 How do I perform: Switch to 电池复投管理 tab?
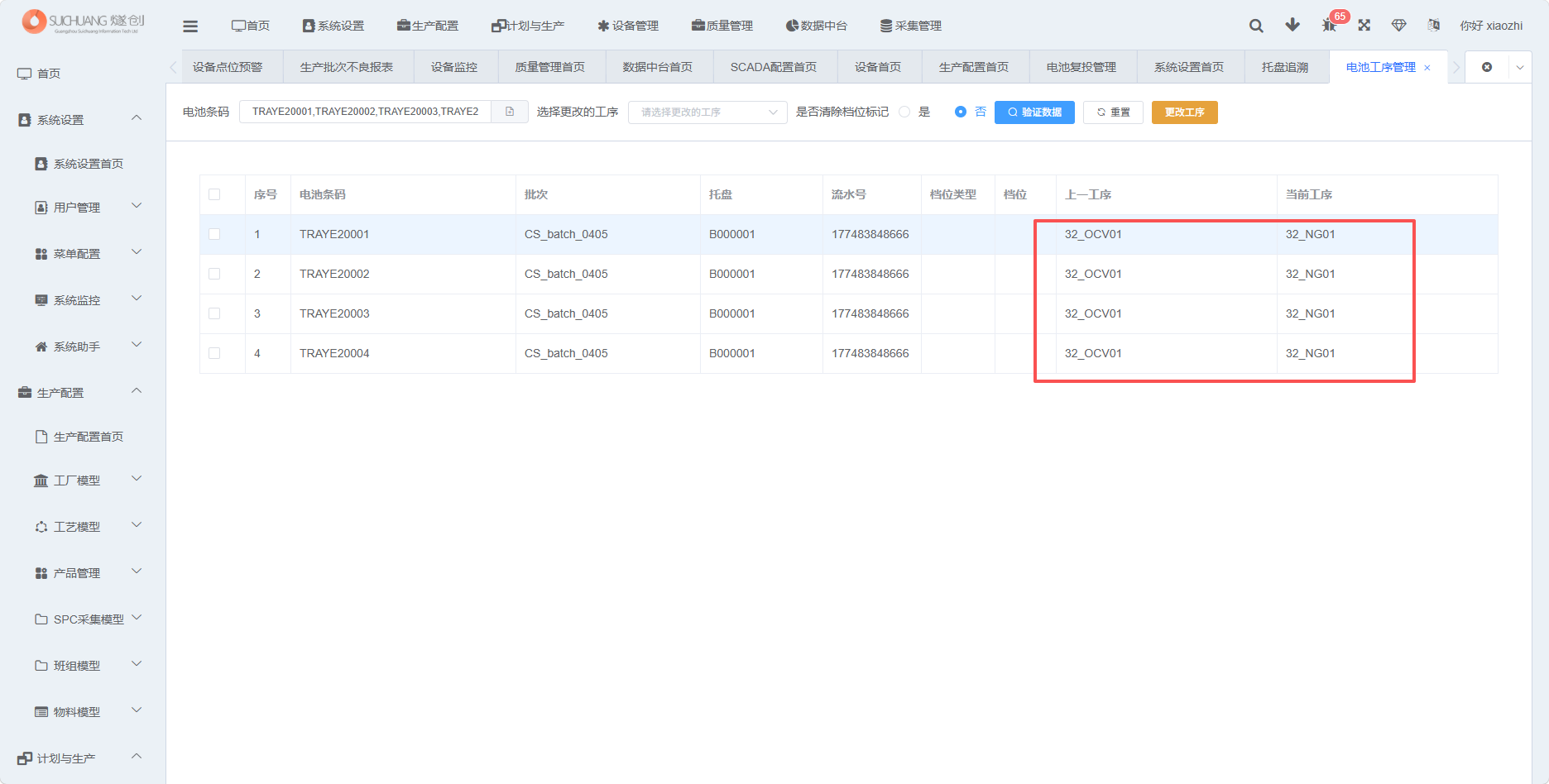tap(1081, 67)
